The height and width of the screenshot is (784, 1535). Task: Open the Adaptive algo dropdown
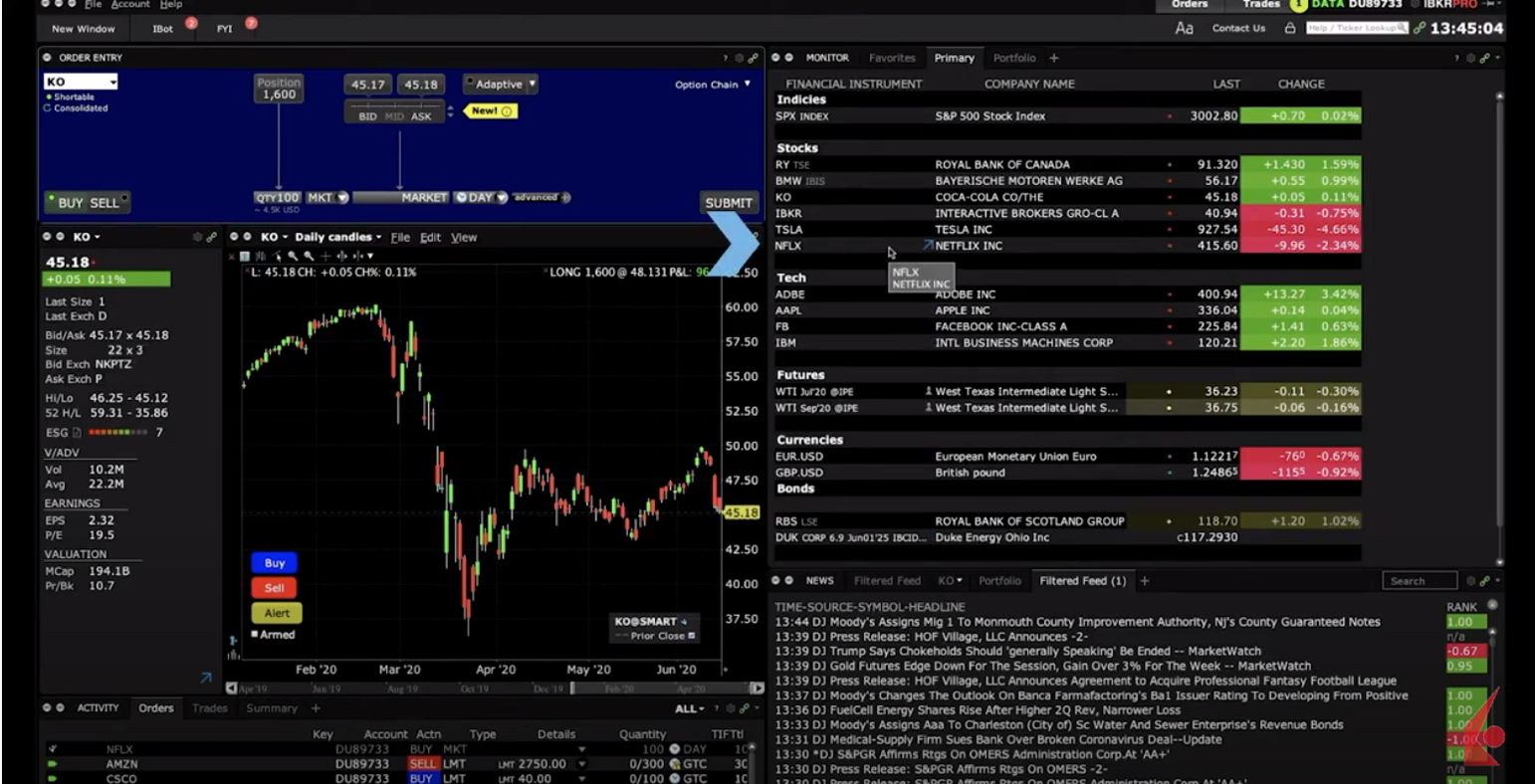pos(502,85)
